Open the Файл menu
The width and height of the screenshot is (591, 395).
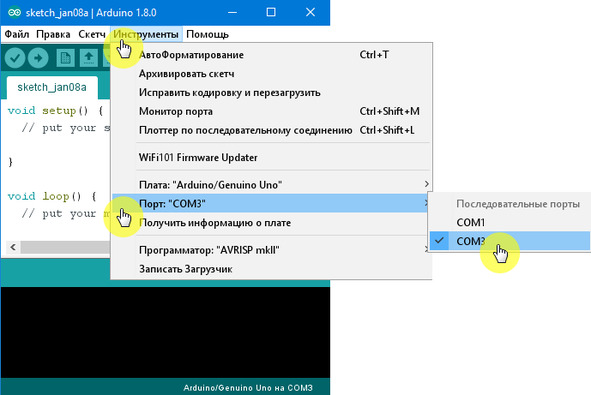(17, 34)
